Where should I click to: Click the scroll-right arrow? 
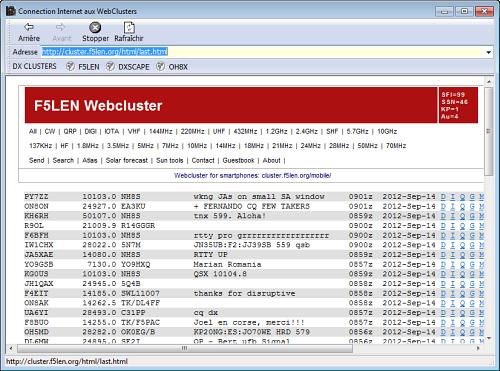(478, 348)
